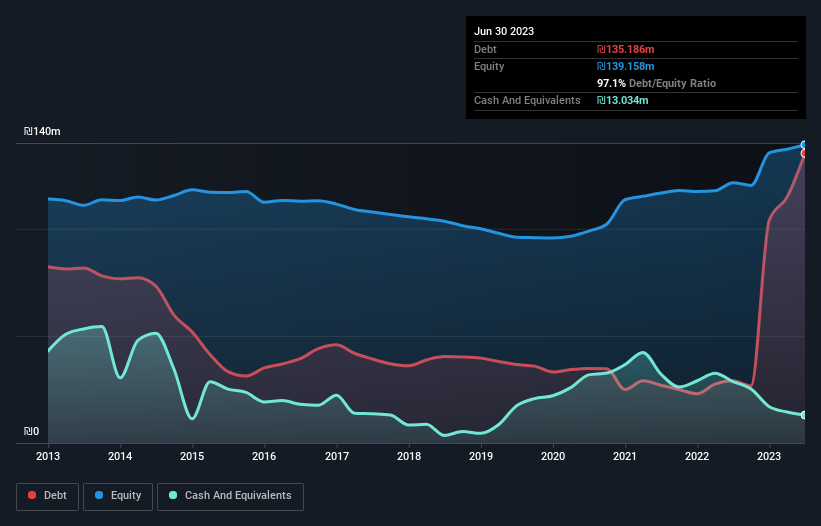Click the red Debt endpoint marker

pos(804,154)
